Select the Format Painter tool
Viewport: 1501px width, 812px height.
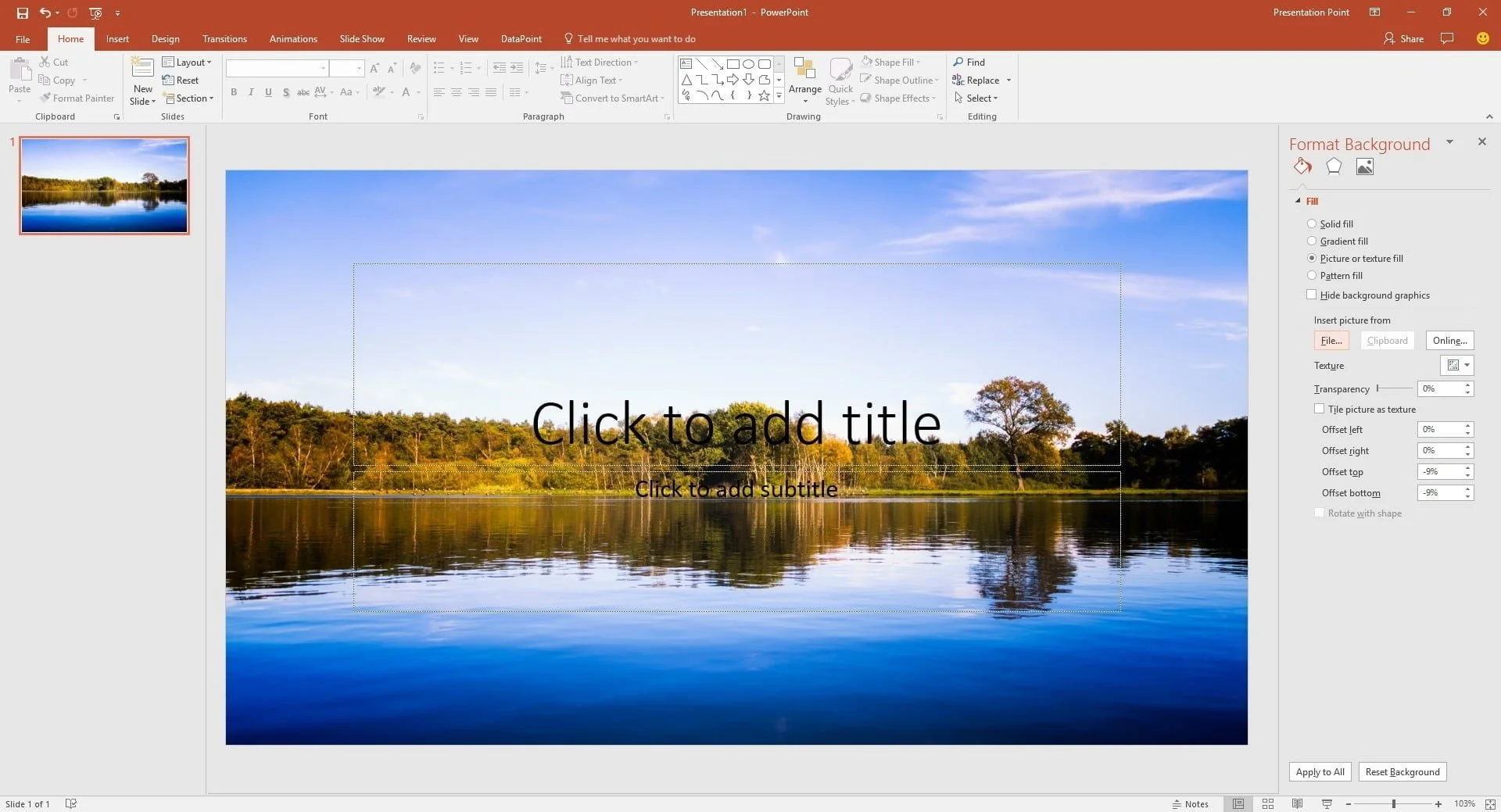click(77, 98)
